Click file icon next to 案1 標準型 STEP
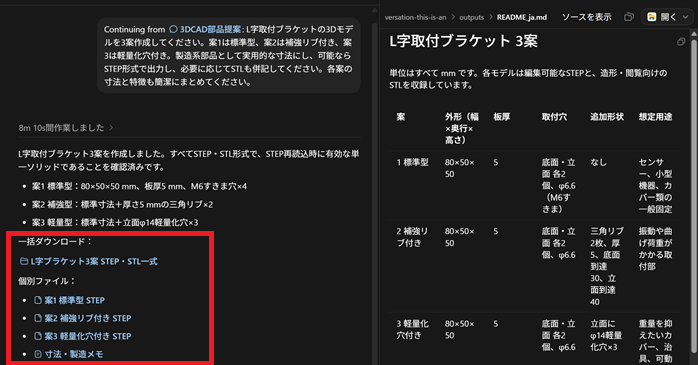The height and width of the screenshot is (365, 698). (38, 300)
